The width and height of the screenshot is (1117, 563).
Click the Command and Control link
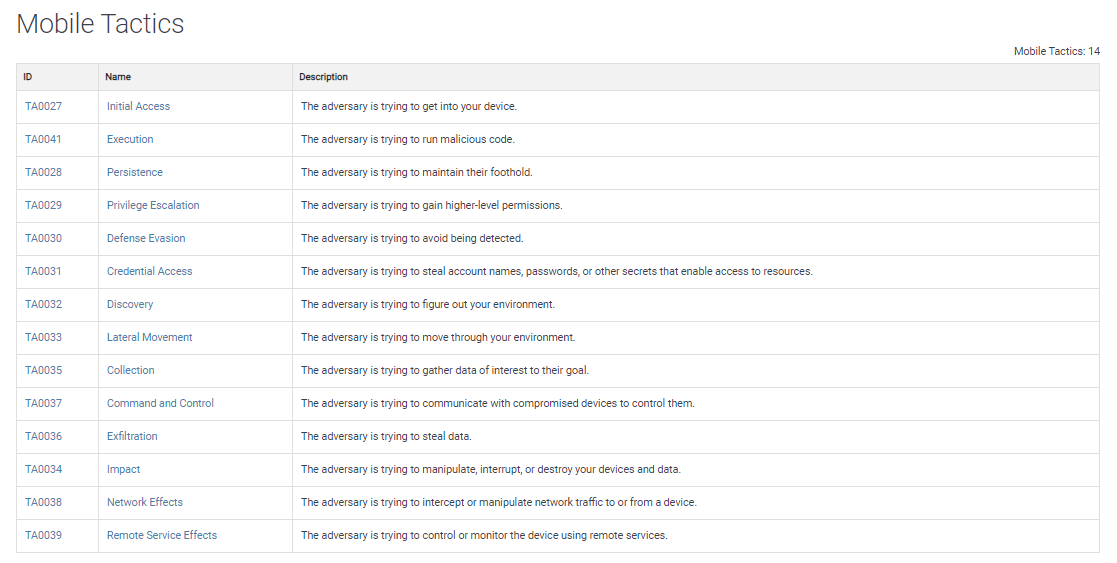pos(160,403)
